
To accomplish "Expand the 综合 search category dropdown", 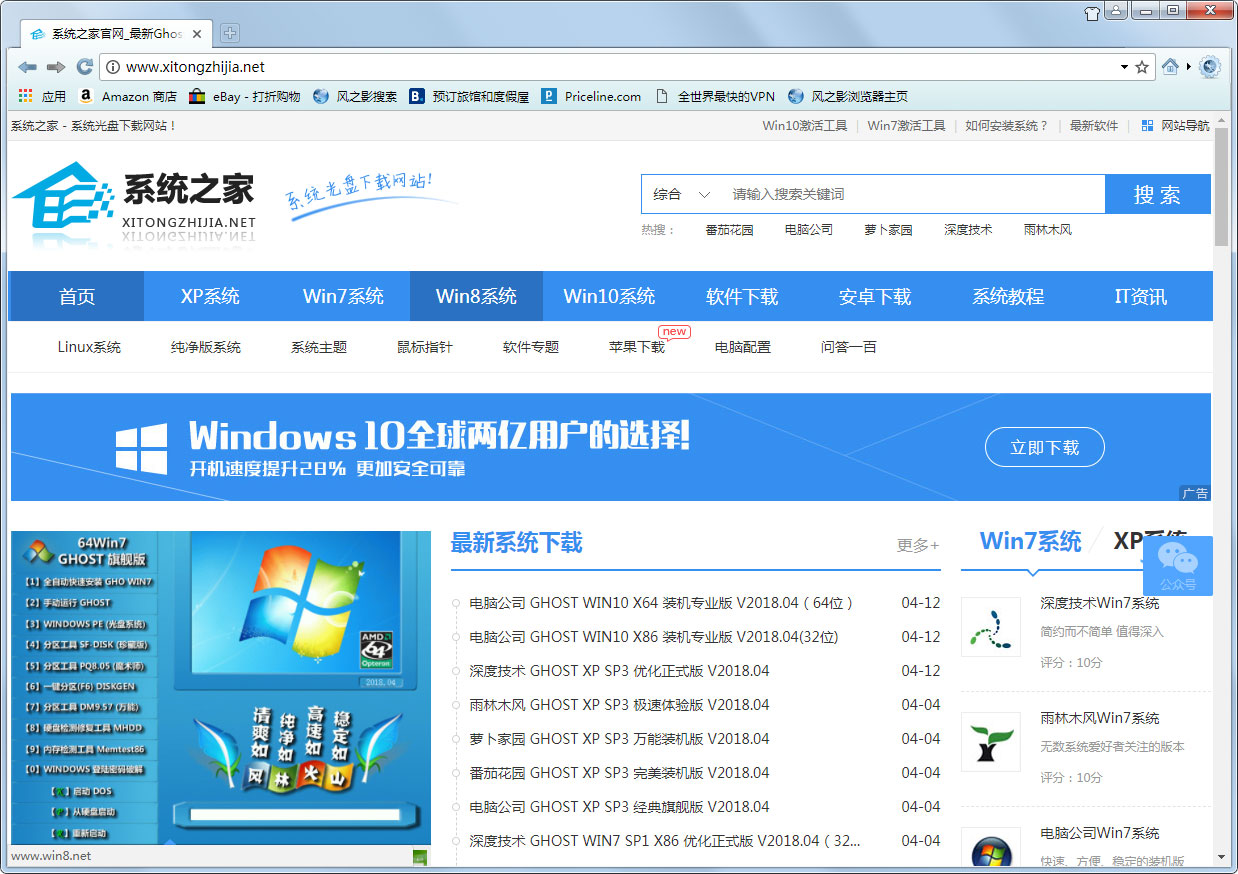I will pyautogui.click(x=682, y=194).
